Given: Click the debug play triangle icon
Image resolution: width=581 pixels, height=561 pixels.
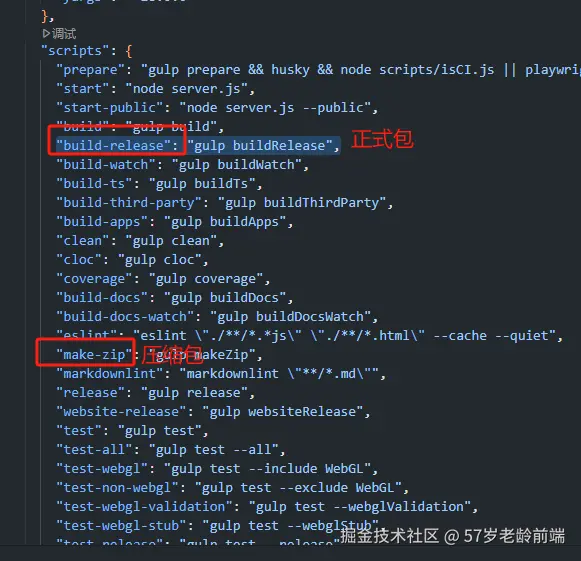Looking at the screenshot, I should [46, 34].
